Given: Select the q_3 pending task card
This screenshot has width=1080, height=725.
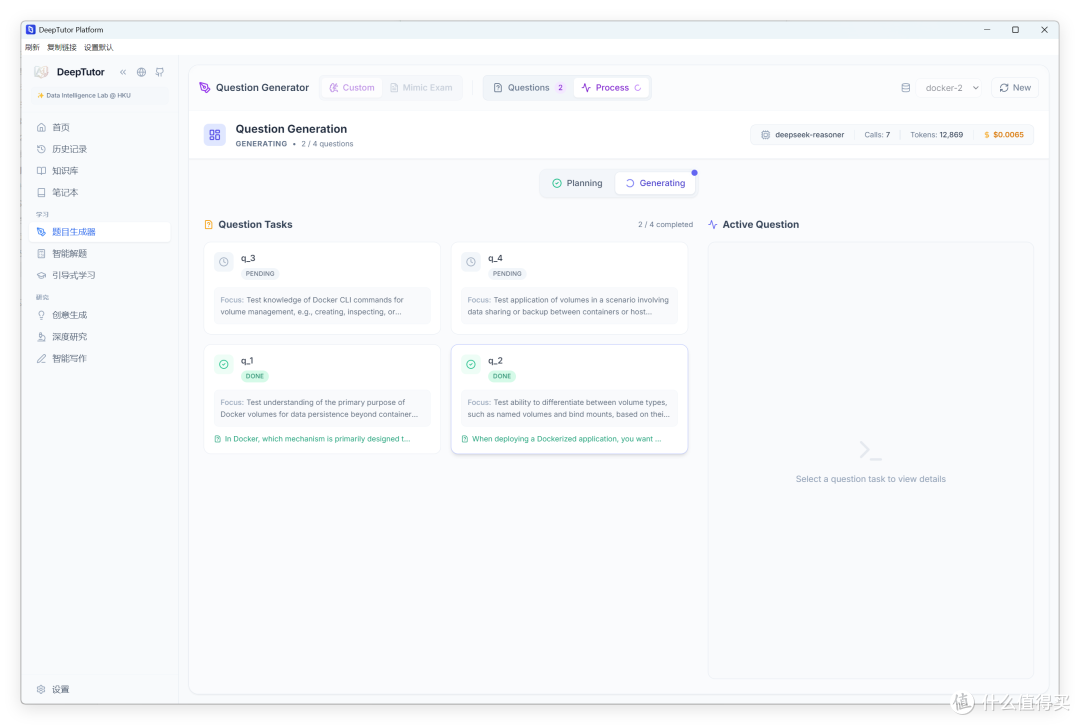Looking at the screenshot, I should tap(322, 288).
